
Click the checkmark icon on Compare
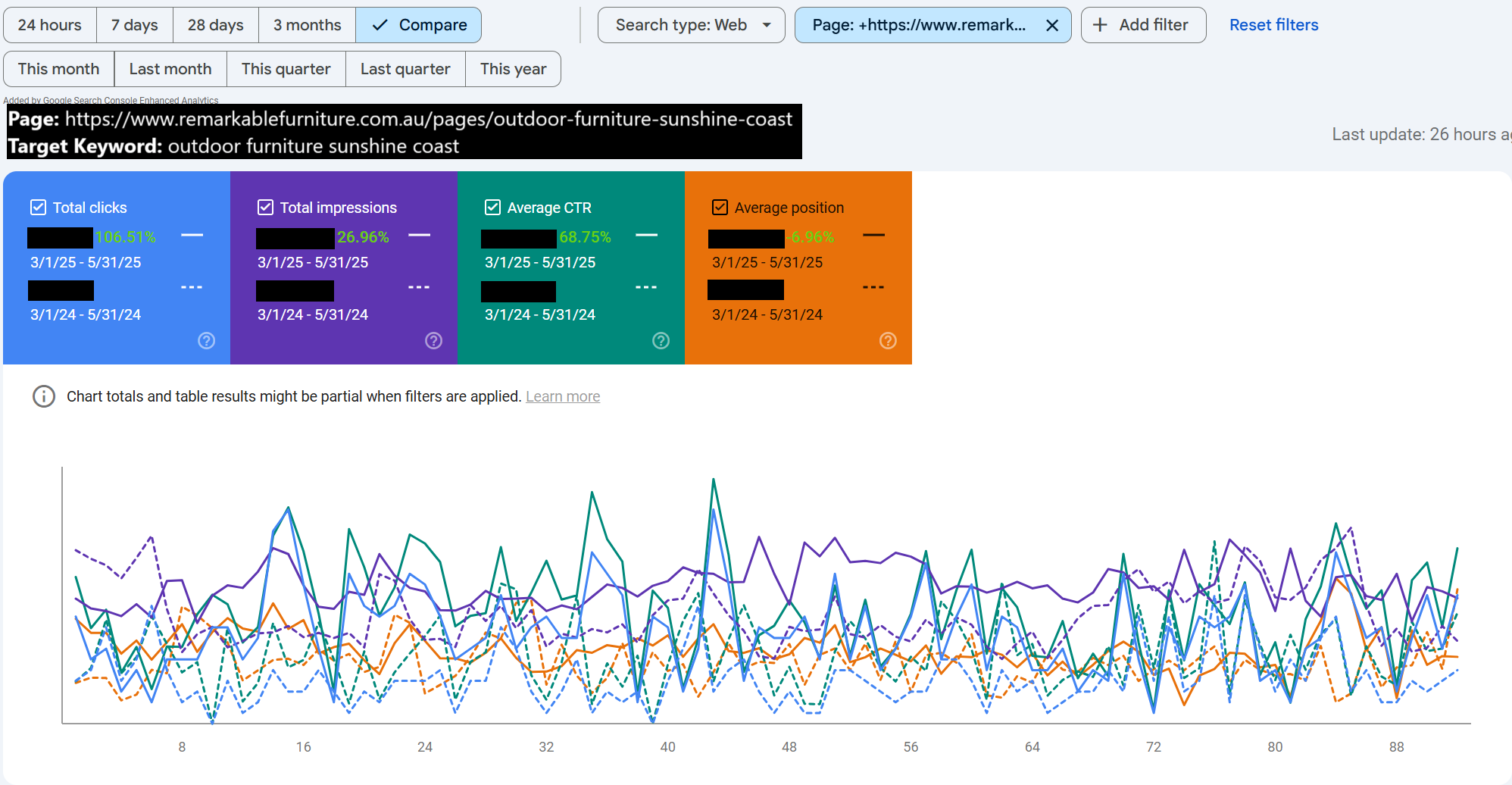(380, 25)
